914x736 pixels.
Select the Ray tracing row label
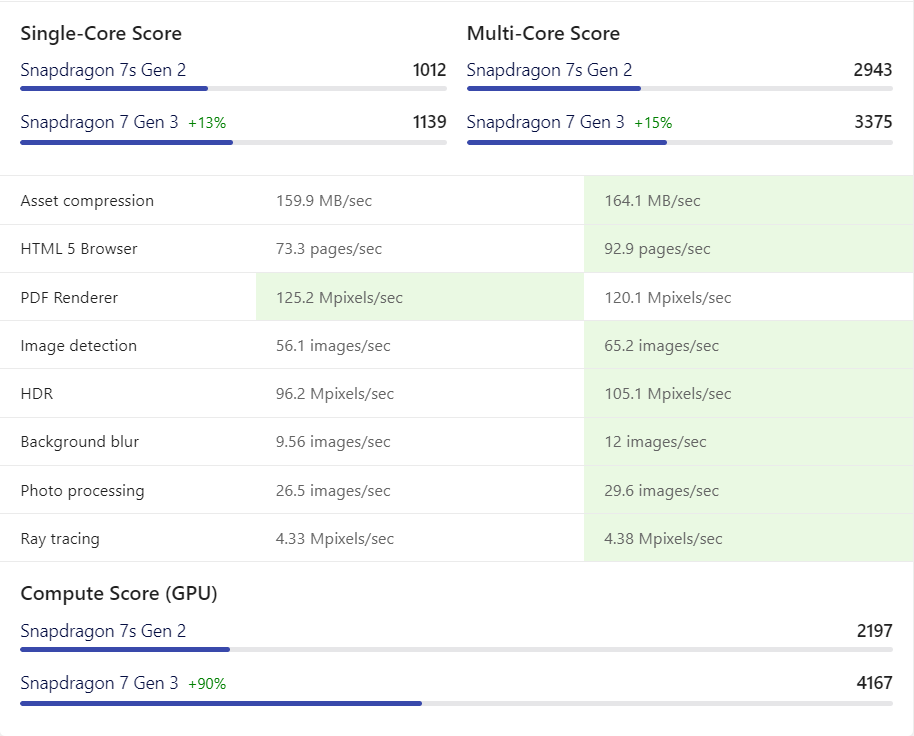pyautogui.click(x=60, y=539)
